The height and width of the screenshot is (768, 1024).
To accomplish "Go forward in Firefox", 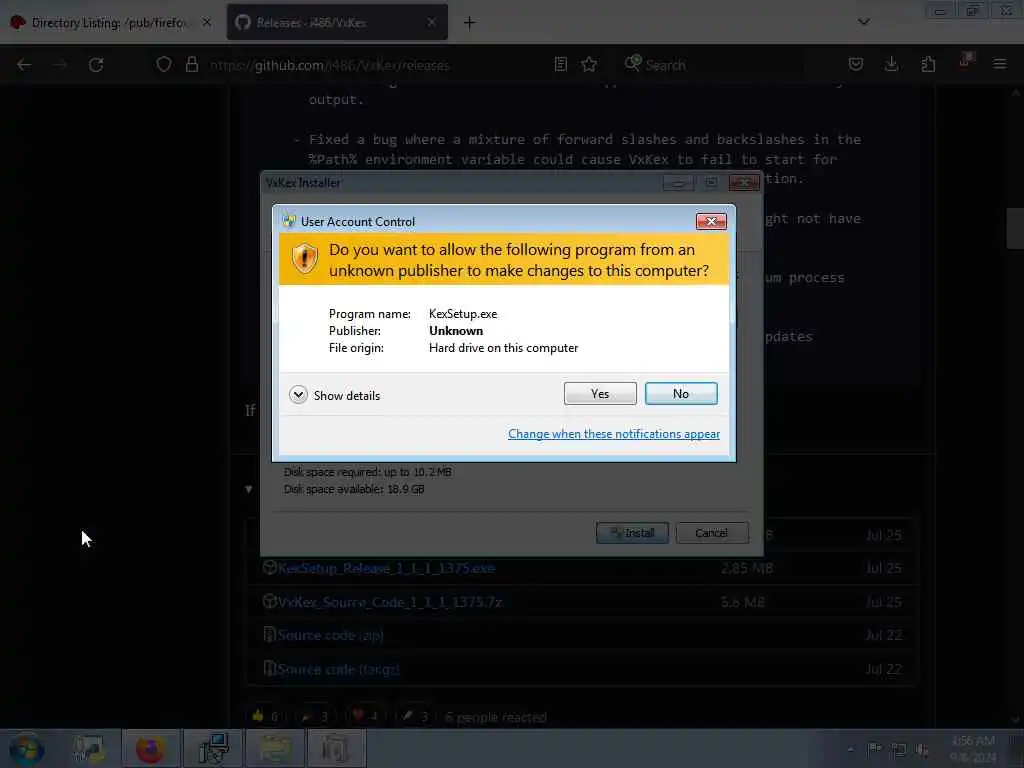I will 60,65.
